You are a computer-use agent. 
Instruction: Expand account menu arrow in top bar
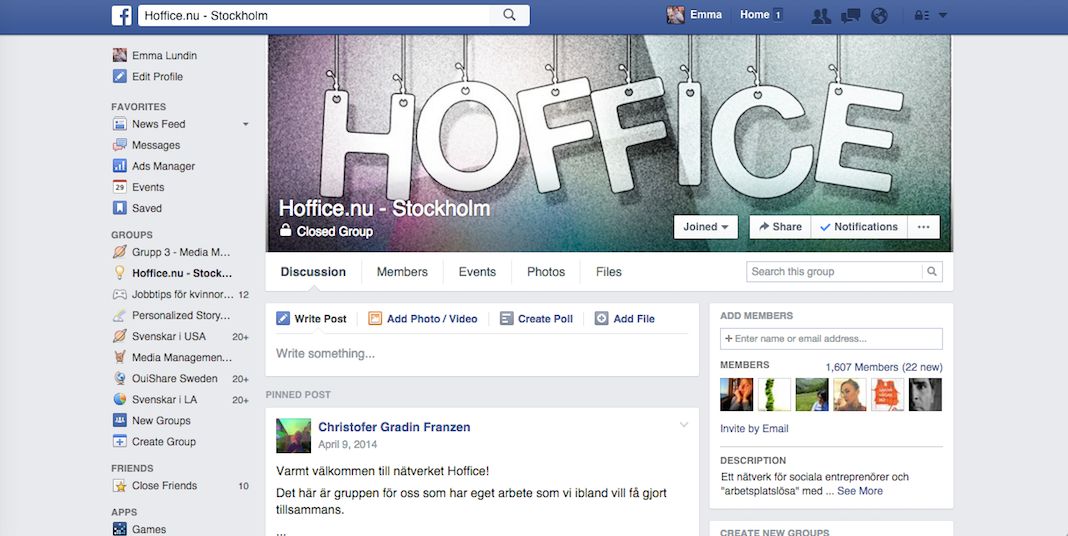coord(943,16)
